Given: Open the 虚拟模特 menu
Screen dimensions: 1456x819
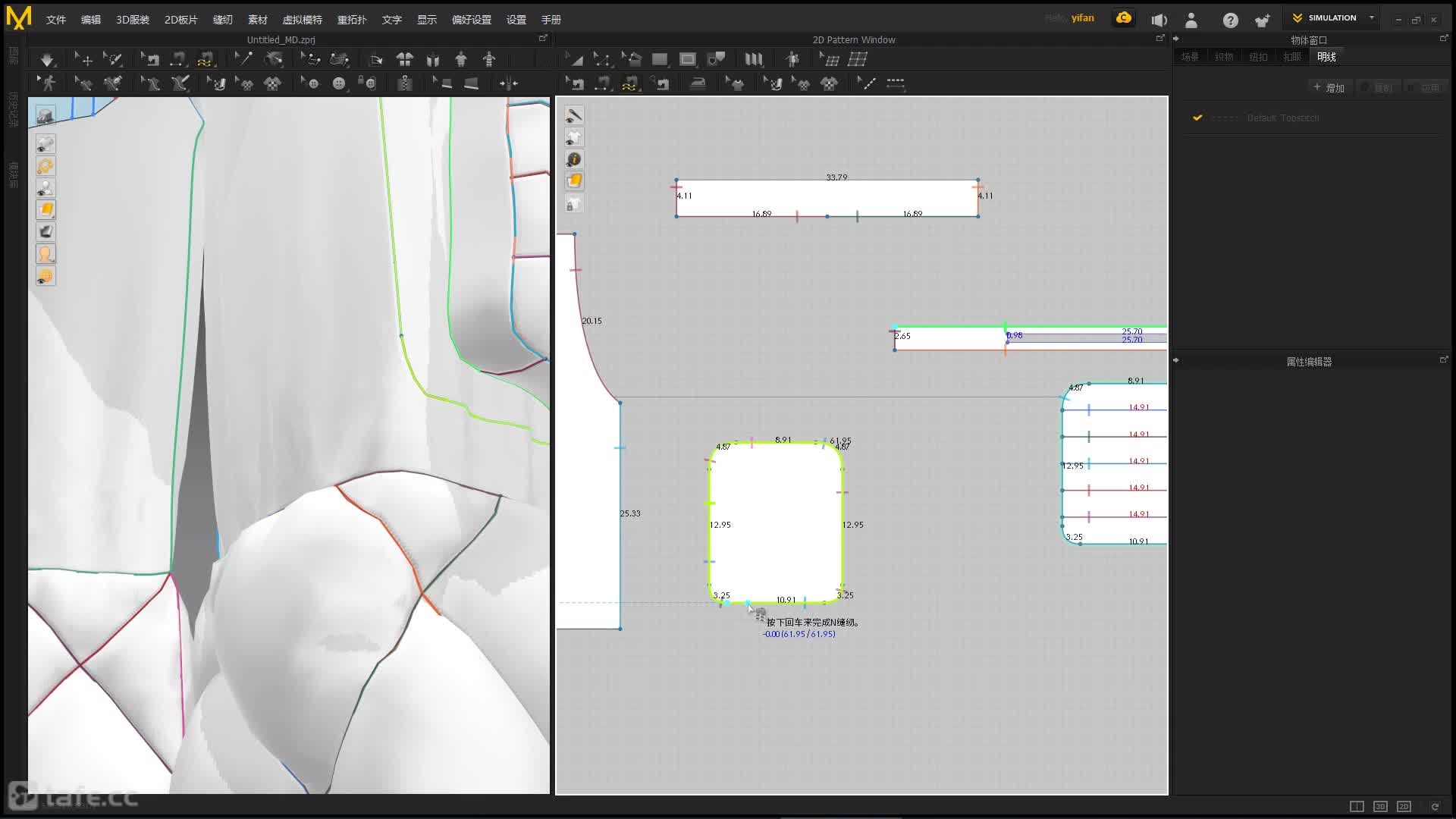Looking at the screenshot, I should [x=303, y=20].
